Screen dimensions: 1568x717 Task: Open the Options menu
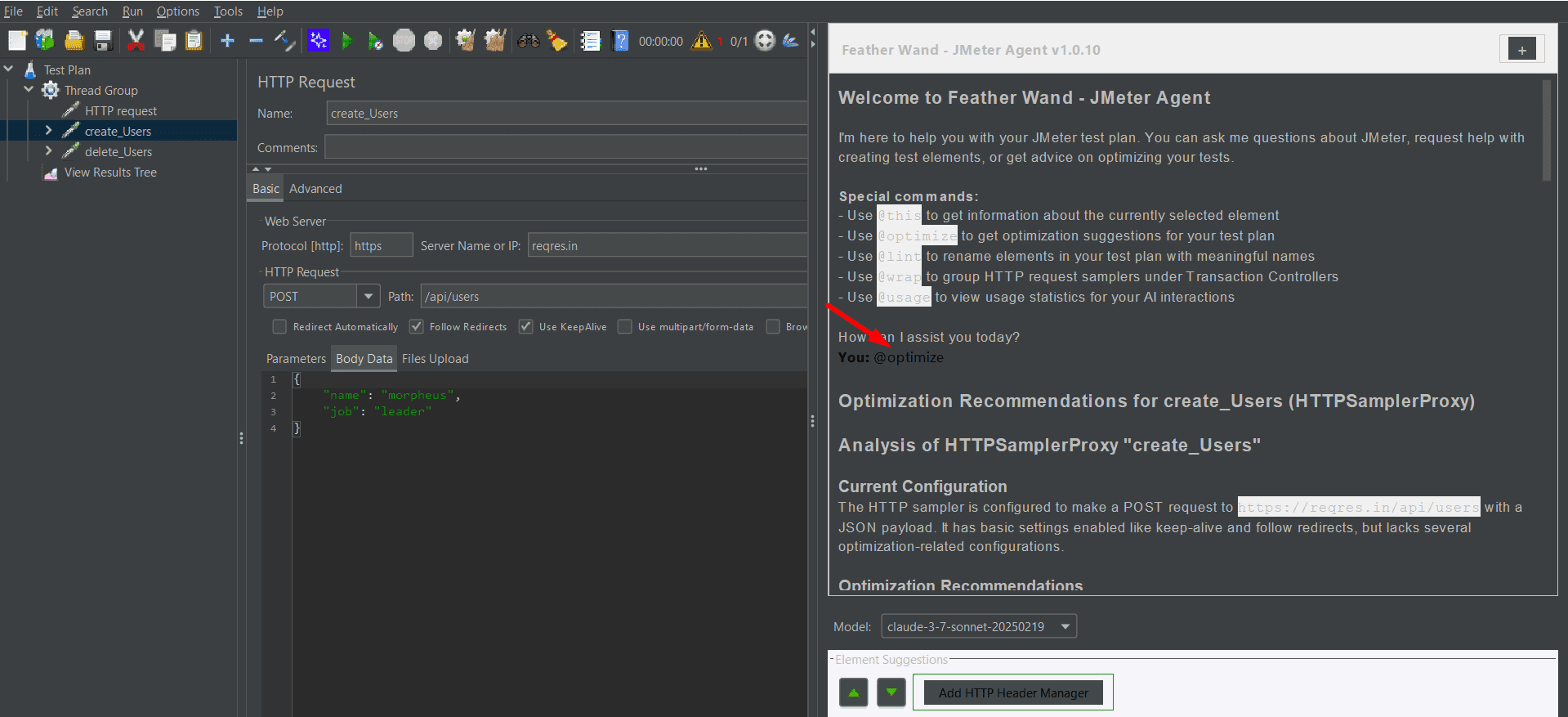(177, 11)
